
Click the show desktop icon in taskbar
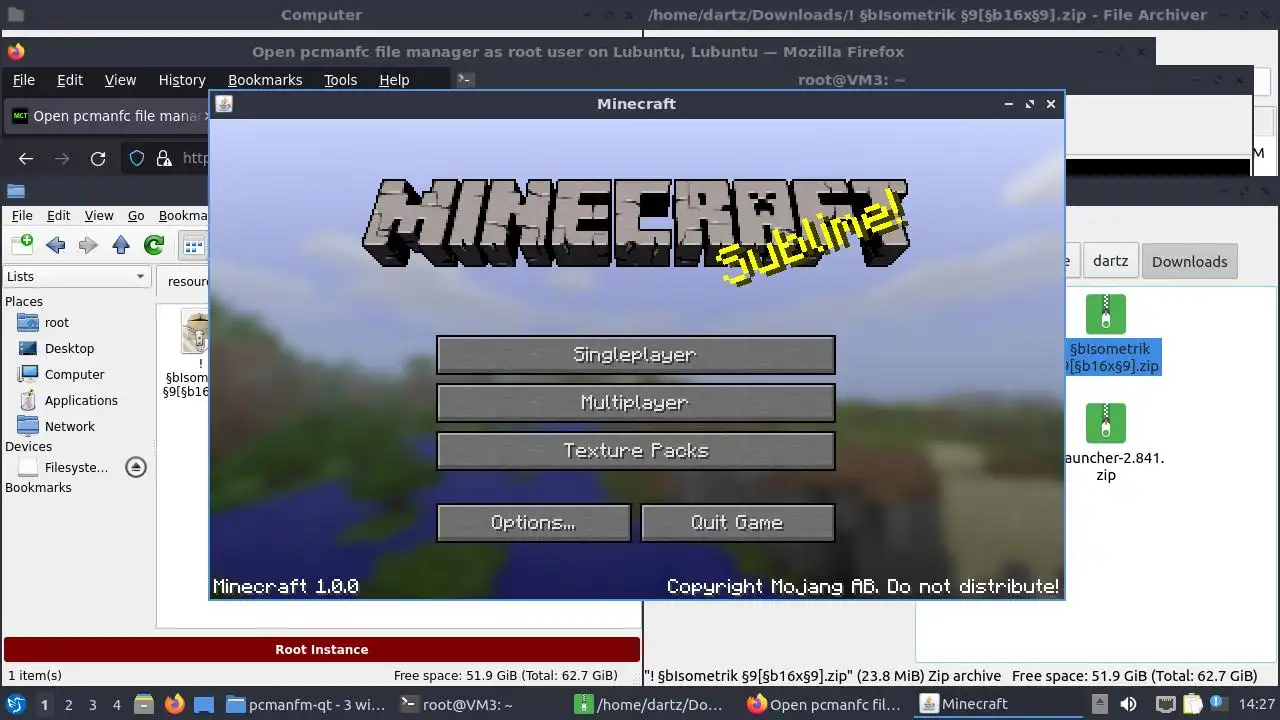coord(204,704)
